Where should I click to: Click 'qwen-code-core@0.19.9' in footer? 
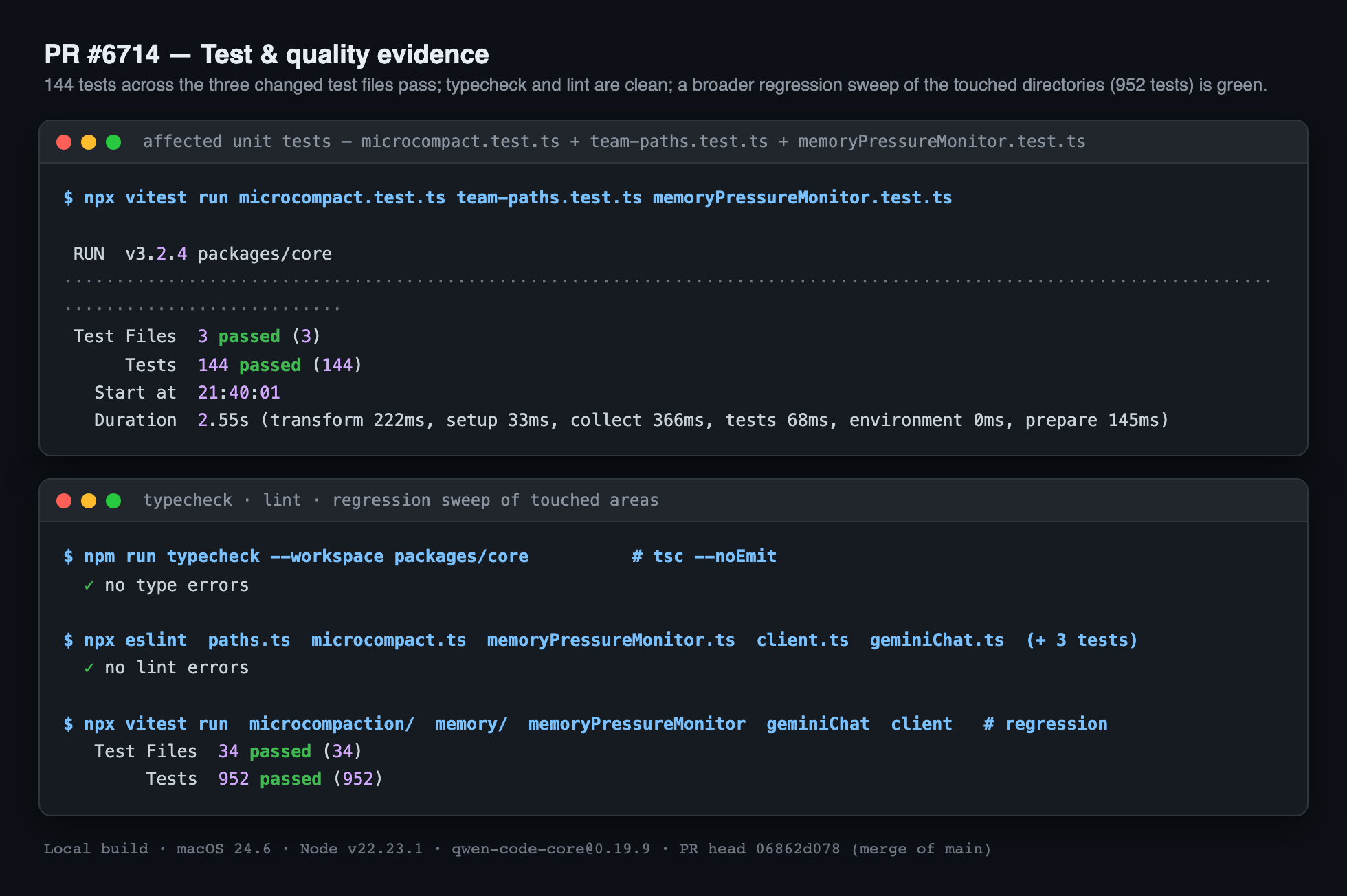coord(550,849)
